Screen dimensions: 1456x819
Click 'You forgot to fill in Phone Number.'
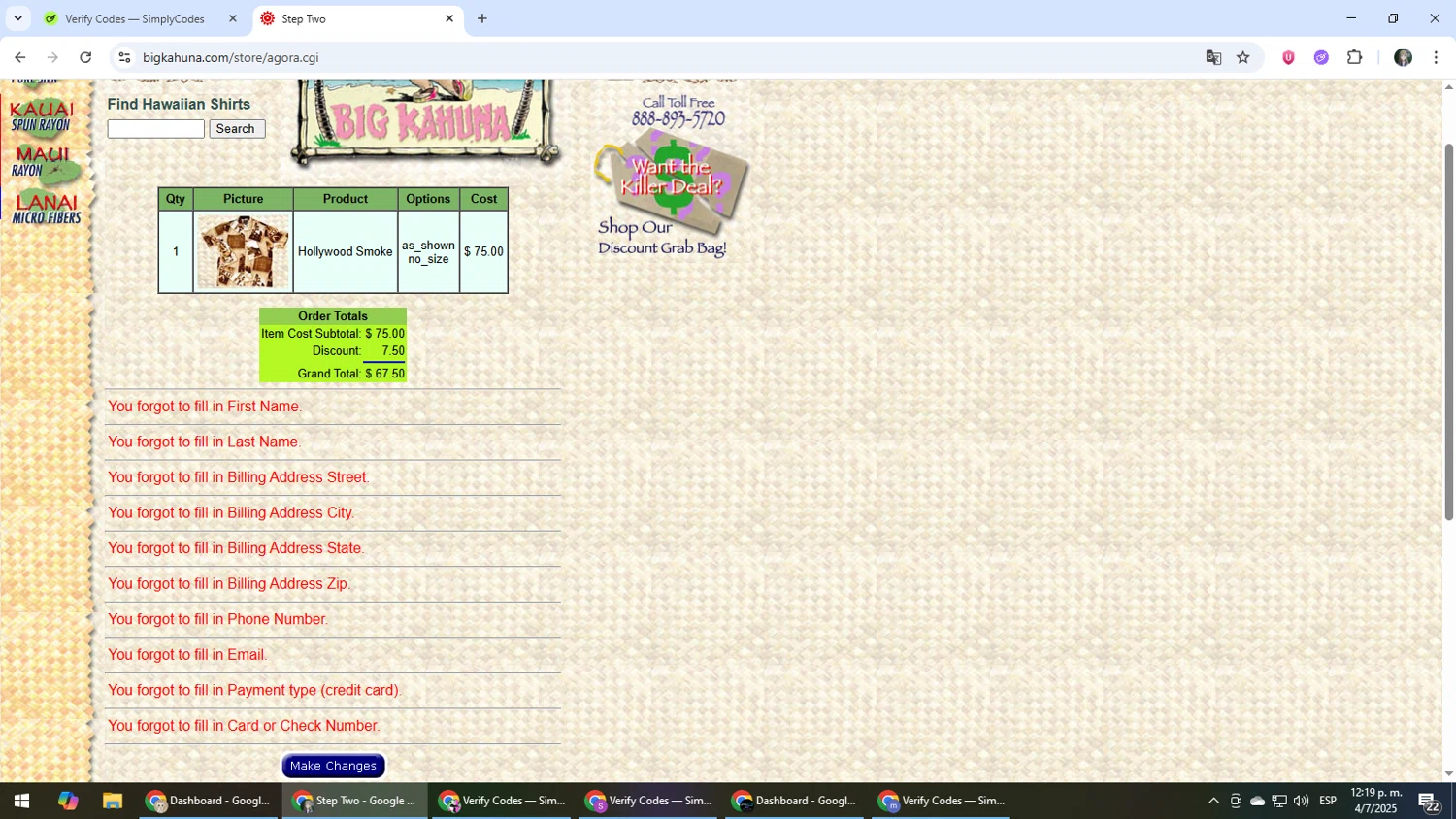coord(217,619)
